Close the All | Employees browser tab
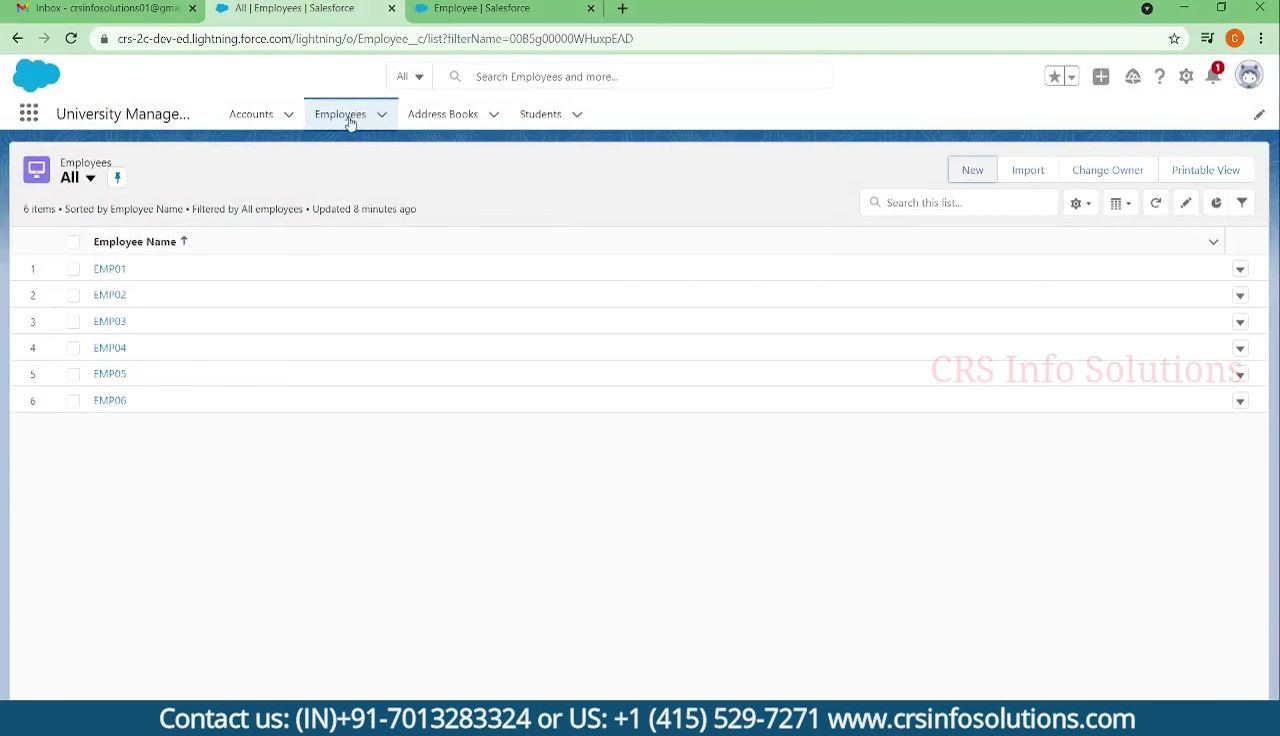The image size is (1280, 736). click(x=391, y=9)
